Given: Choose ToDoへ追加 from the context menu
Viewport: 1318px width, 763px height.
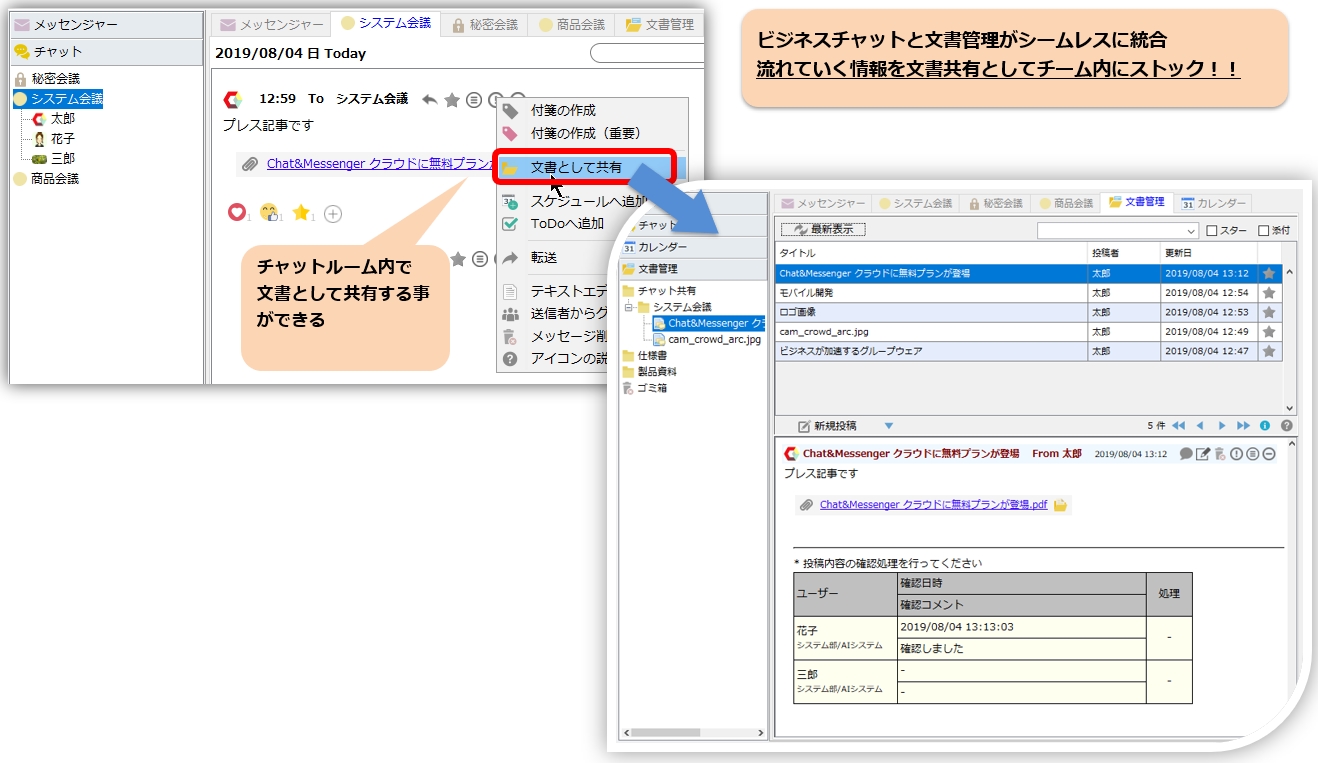Looking at the screenshot, I should (x=566, y=223).
